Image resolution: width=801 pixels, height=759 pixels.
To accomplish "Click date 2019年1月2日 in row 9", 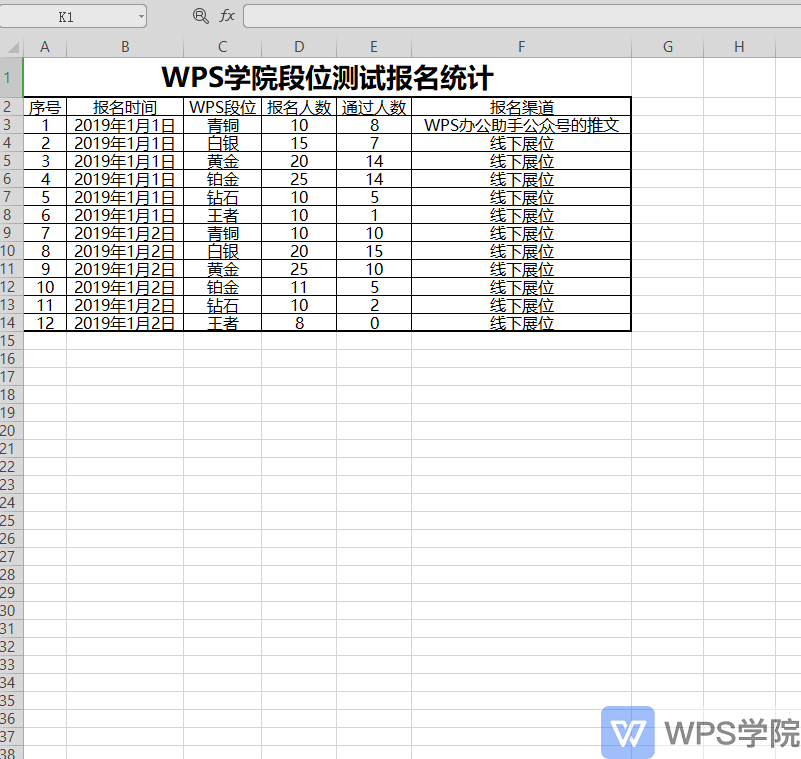I will coord(125,233).
